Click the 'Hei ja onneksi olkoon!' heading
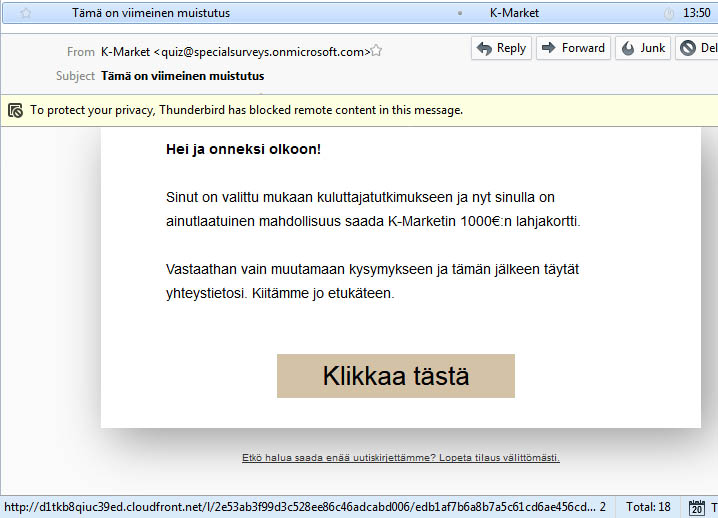This screenshot has height=518, width=718. click(243, 149)
